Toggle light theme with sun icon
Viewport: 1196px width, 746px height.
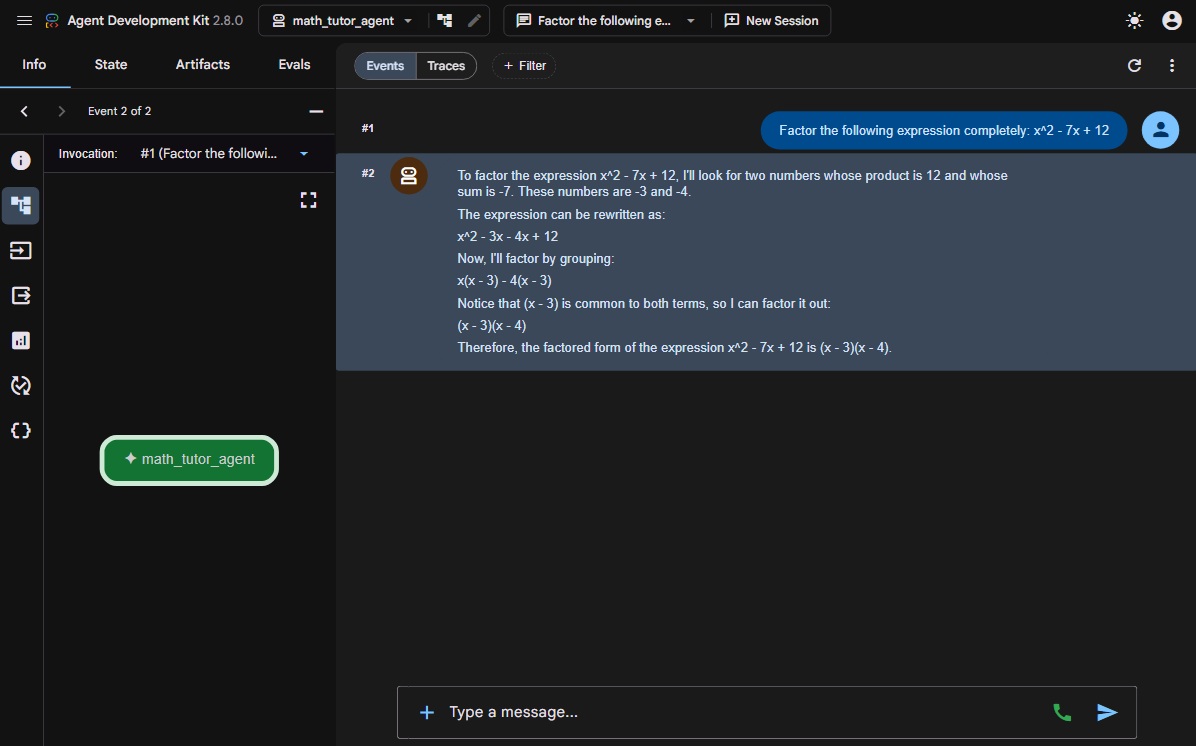point(1134,21)
